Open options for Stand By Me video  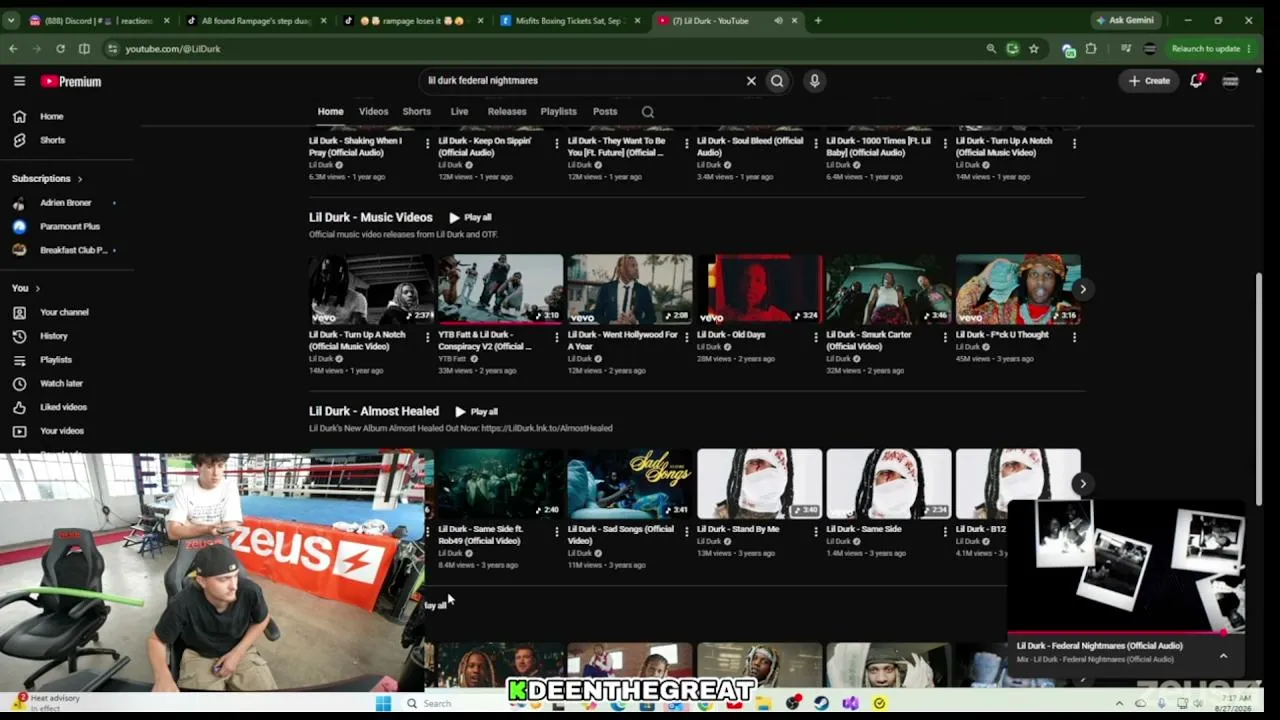click(816, 531)
